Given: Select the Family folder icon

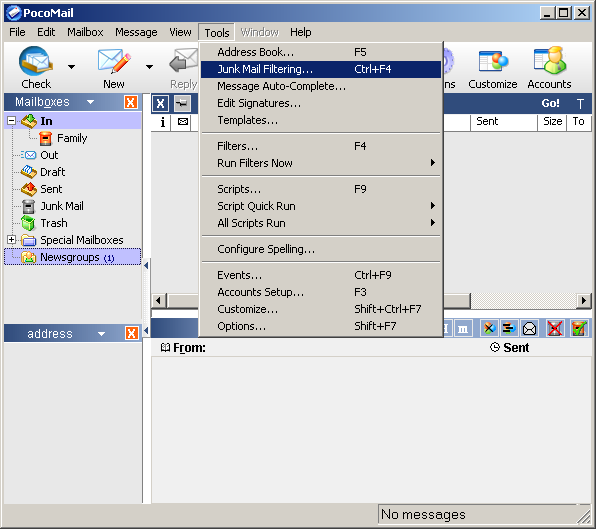Looking at the screenshot, I should (46, 138).
